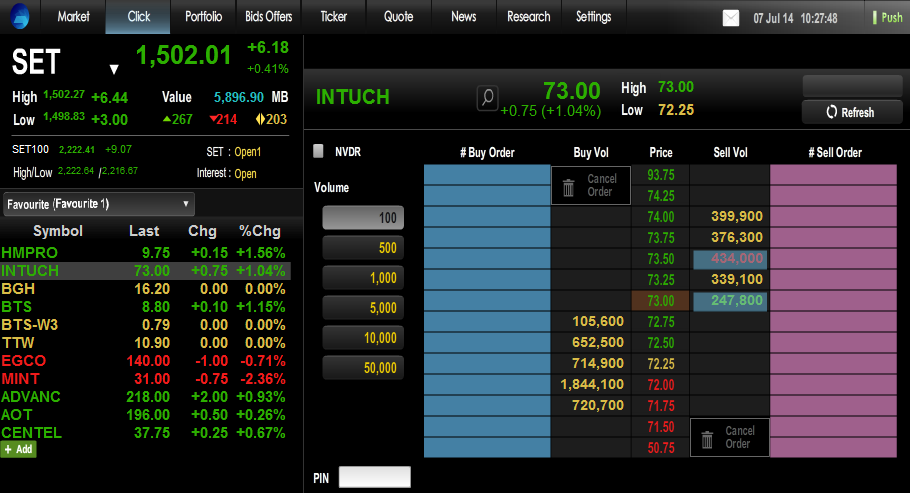Click the Last column header
The image size is (910, 493).
pos(144,231)
